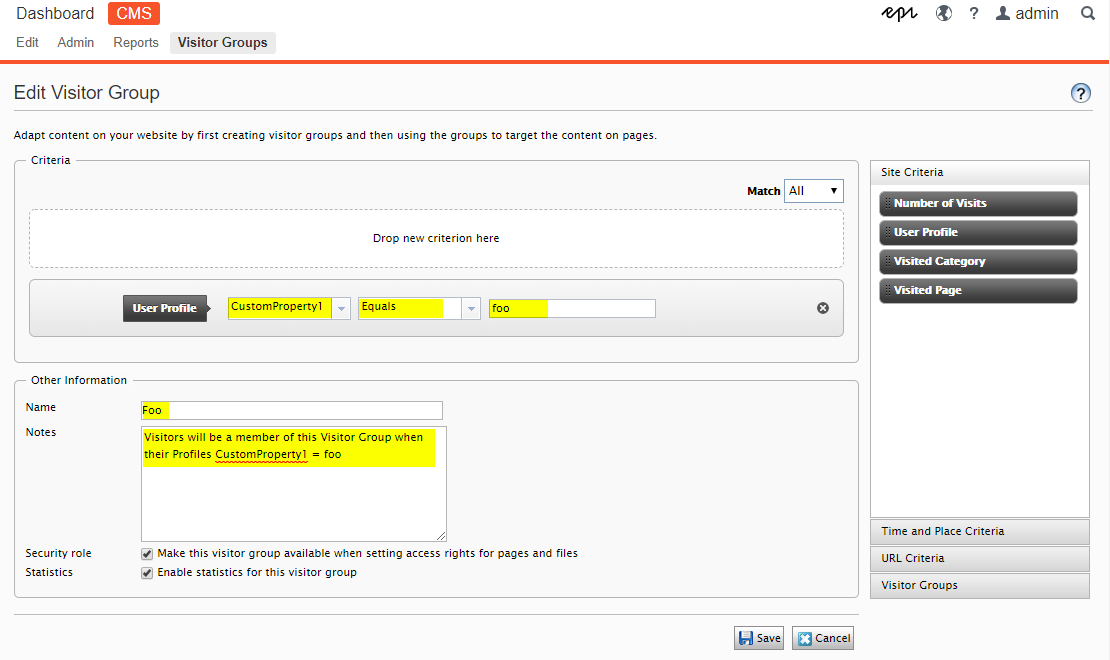Expand the URL Criteria panel
The width and height of the screenshot is (1110, 660).
tap(979, 558)
